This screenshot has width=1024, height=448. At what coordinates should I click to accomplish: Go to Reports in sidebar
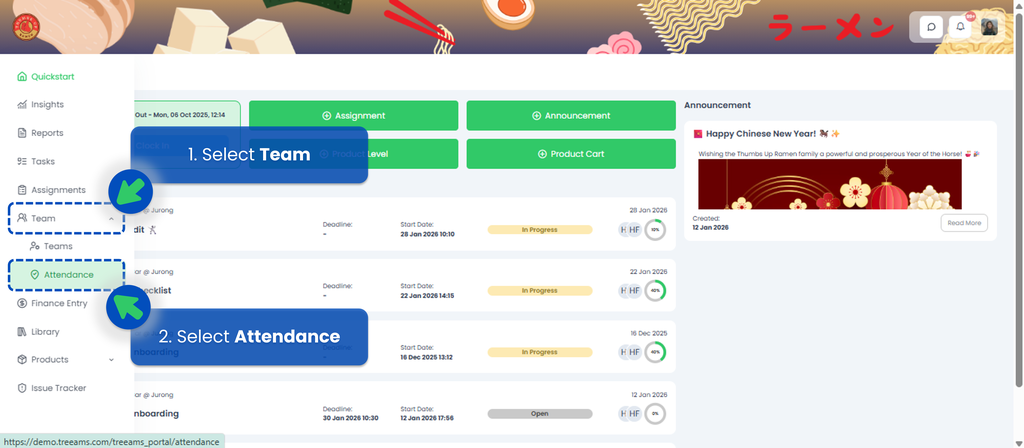point(46,133)
